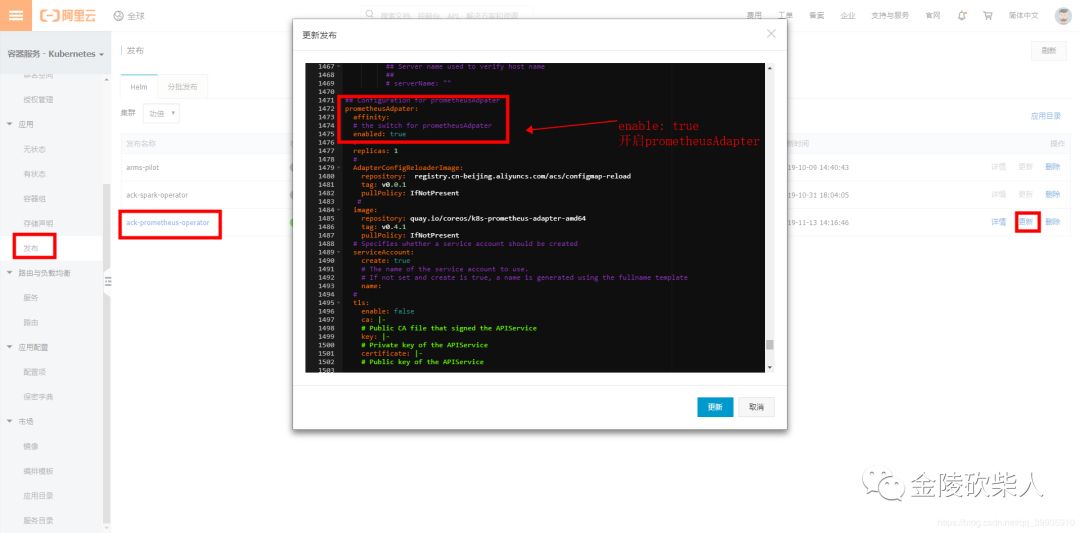
Task: Click 详情 for ack-prometheus-operator row
Action: pyautogui.click(x=999, y=222)
